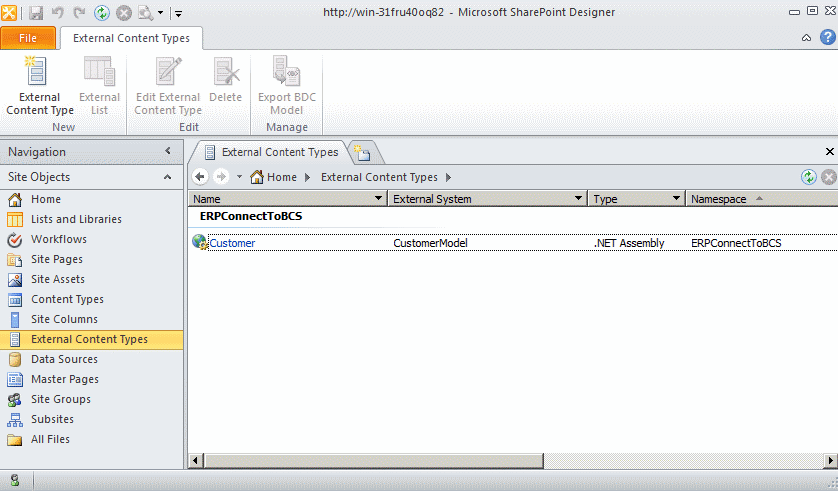Click the ERPConnectToBCS group header

(251, 216)
